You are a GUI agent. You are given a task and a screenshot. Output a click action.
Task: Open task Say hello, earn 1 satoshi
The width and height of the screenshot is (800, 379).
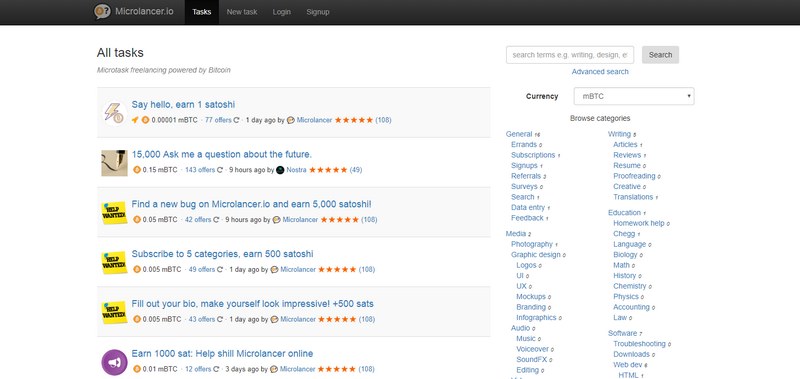click(183, 105)
